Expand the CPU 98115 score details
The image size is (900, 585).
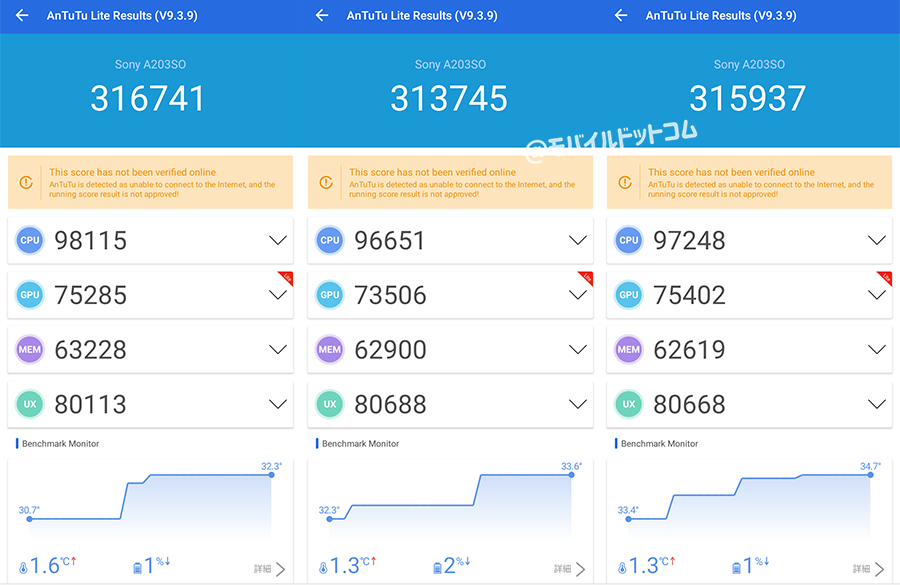pos(278,240)
